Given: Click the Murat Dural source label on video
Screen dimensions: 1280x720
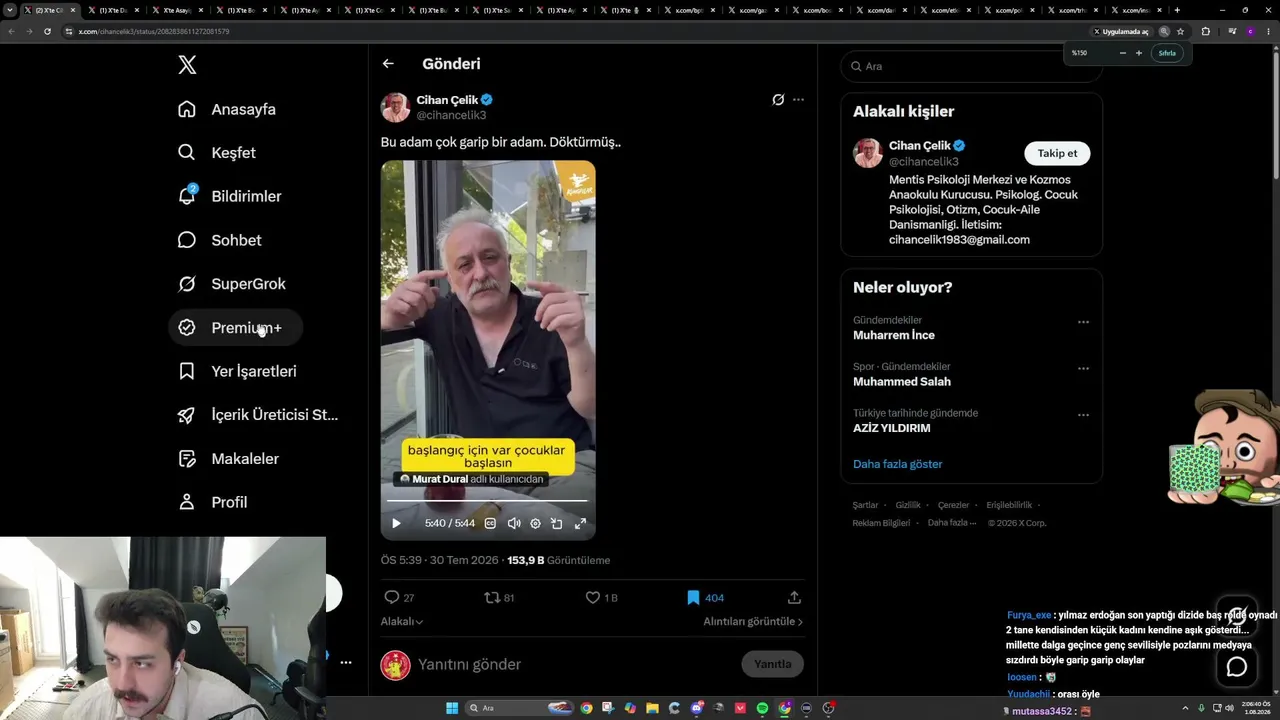Looking at the screenshot, I should (471, 479).
